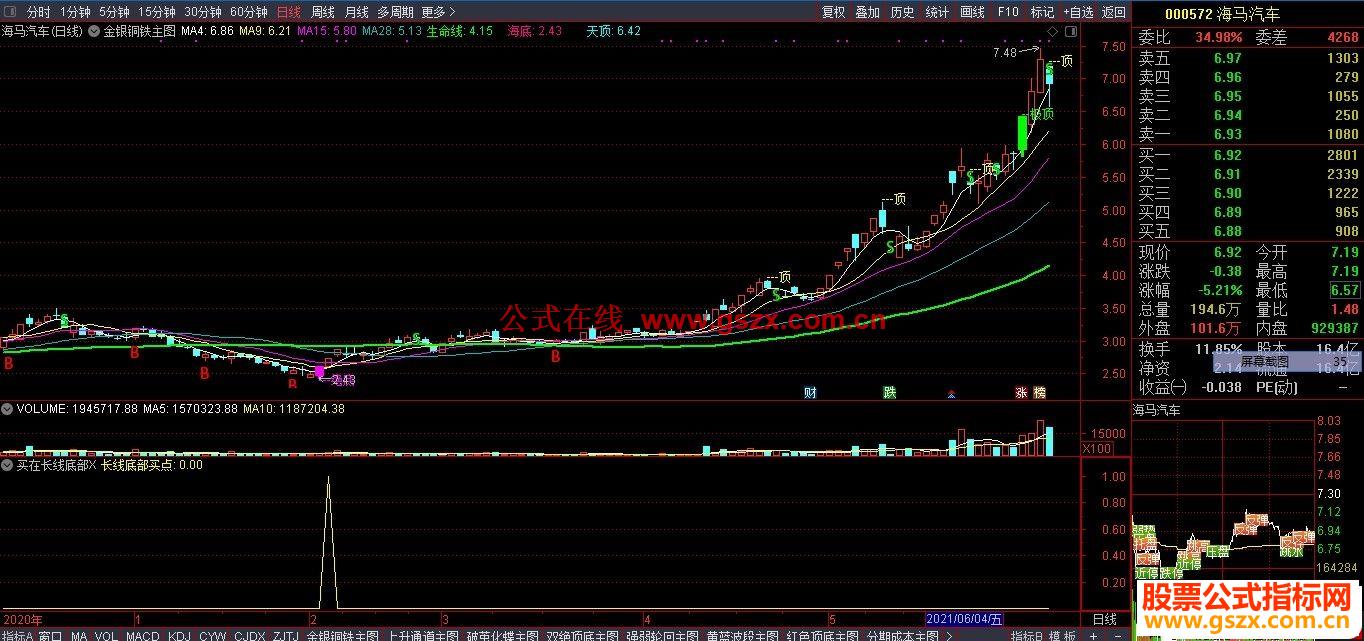Select the 红色顶底主图 tab
The width and height of the screenshot is (1364, 641).
point(822,635)
